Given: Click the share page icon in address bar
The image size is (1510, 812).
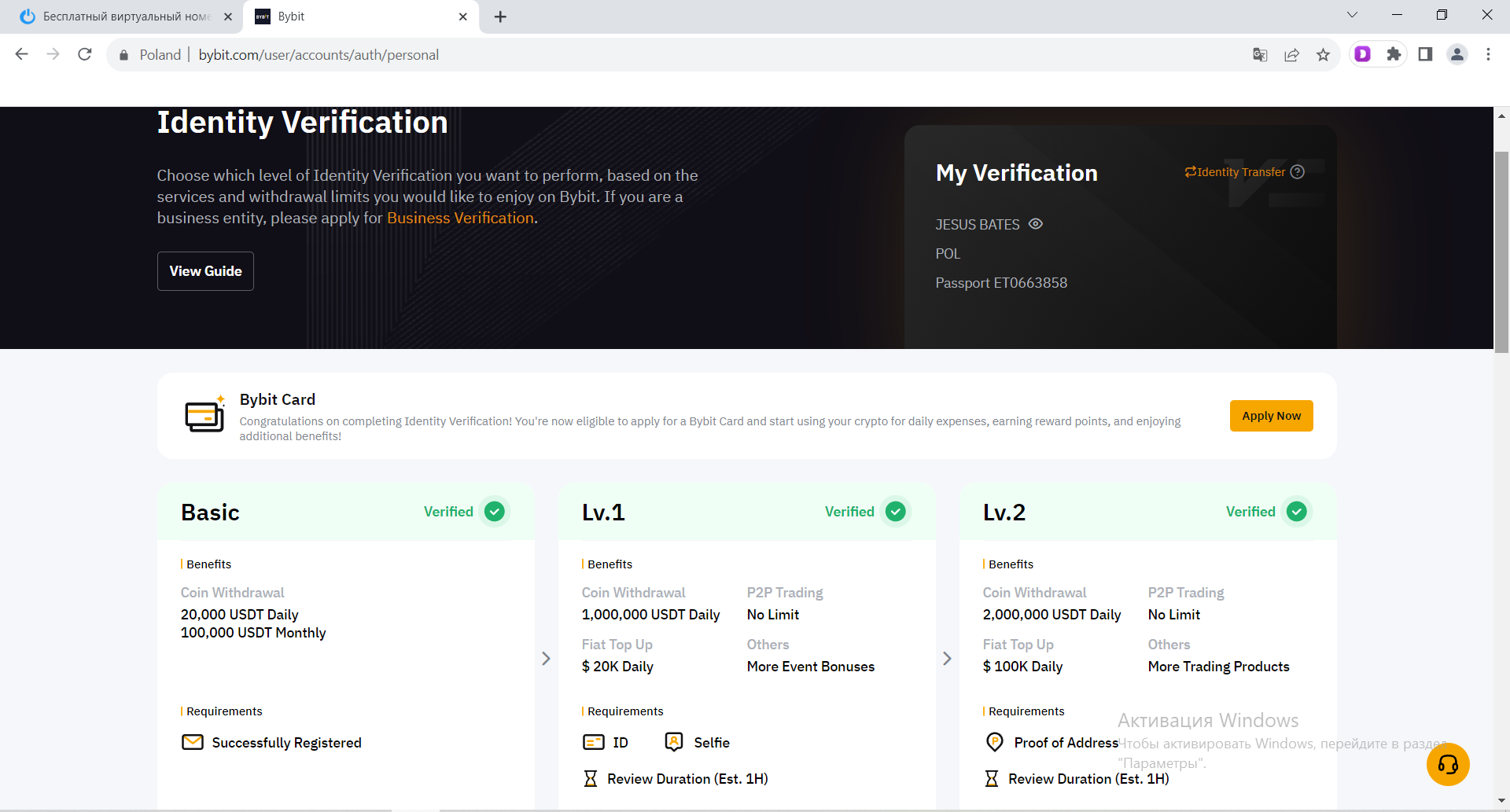Looking at the screenshot, I should coord(1291,55).
